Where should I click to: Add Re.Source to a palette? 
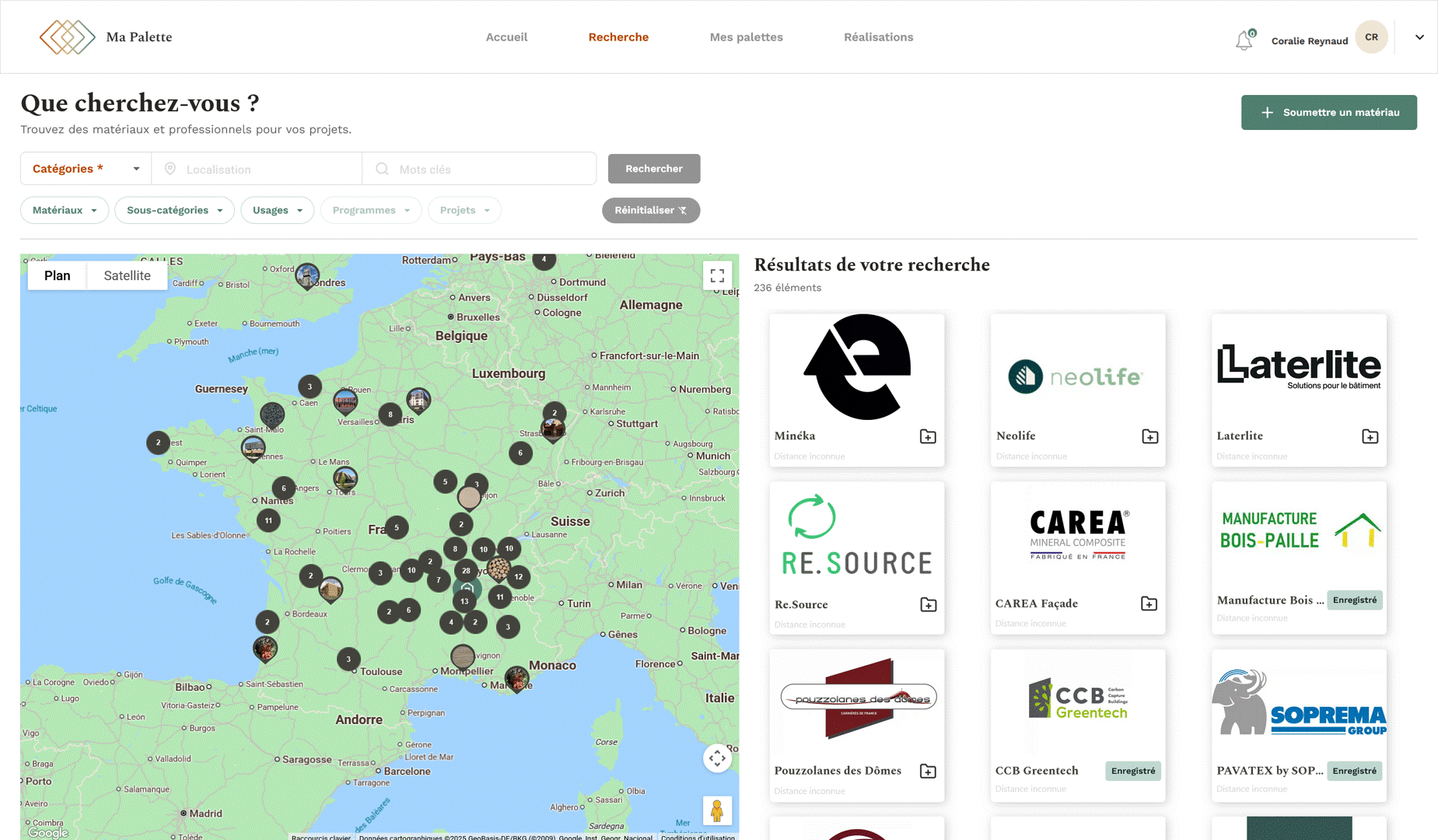pyautogui.click(x=929, y=604)
